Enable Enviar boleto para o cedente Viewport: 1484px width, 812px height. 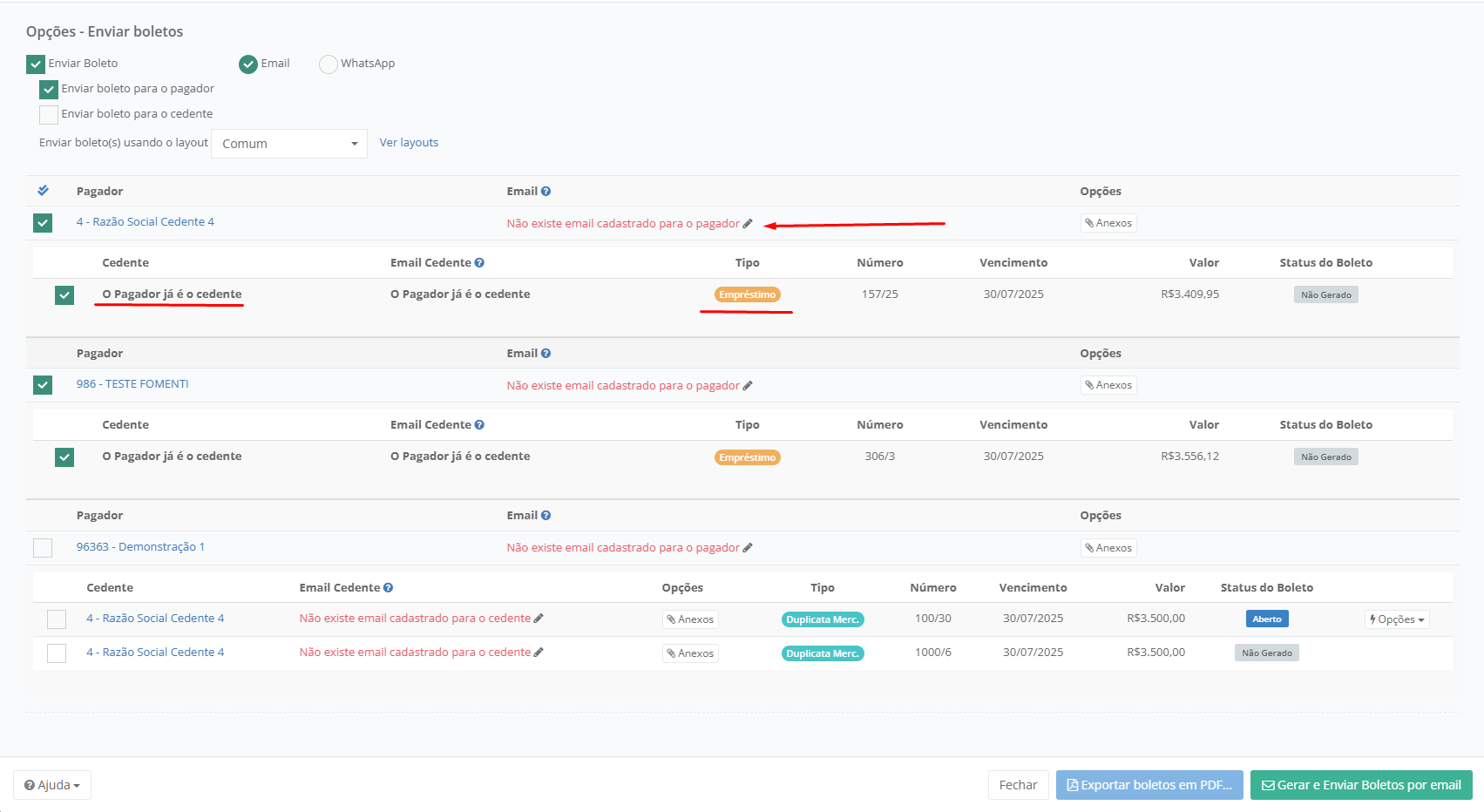coord(49,115)
